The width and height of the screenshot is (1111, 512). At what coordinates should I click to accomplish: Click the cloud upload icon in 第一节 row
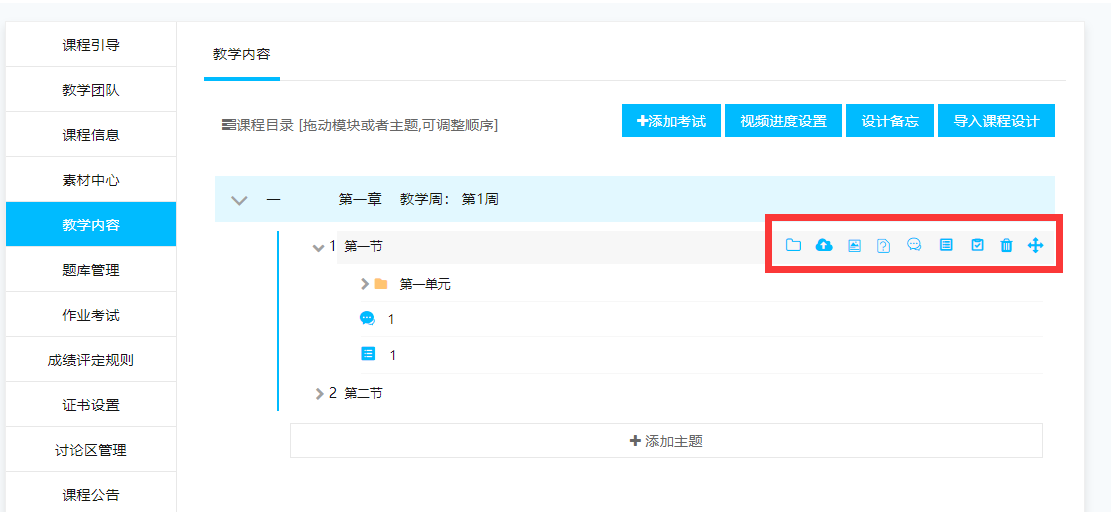824,245
